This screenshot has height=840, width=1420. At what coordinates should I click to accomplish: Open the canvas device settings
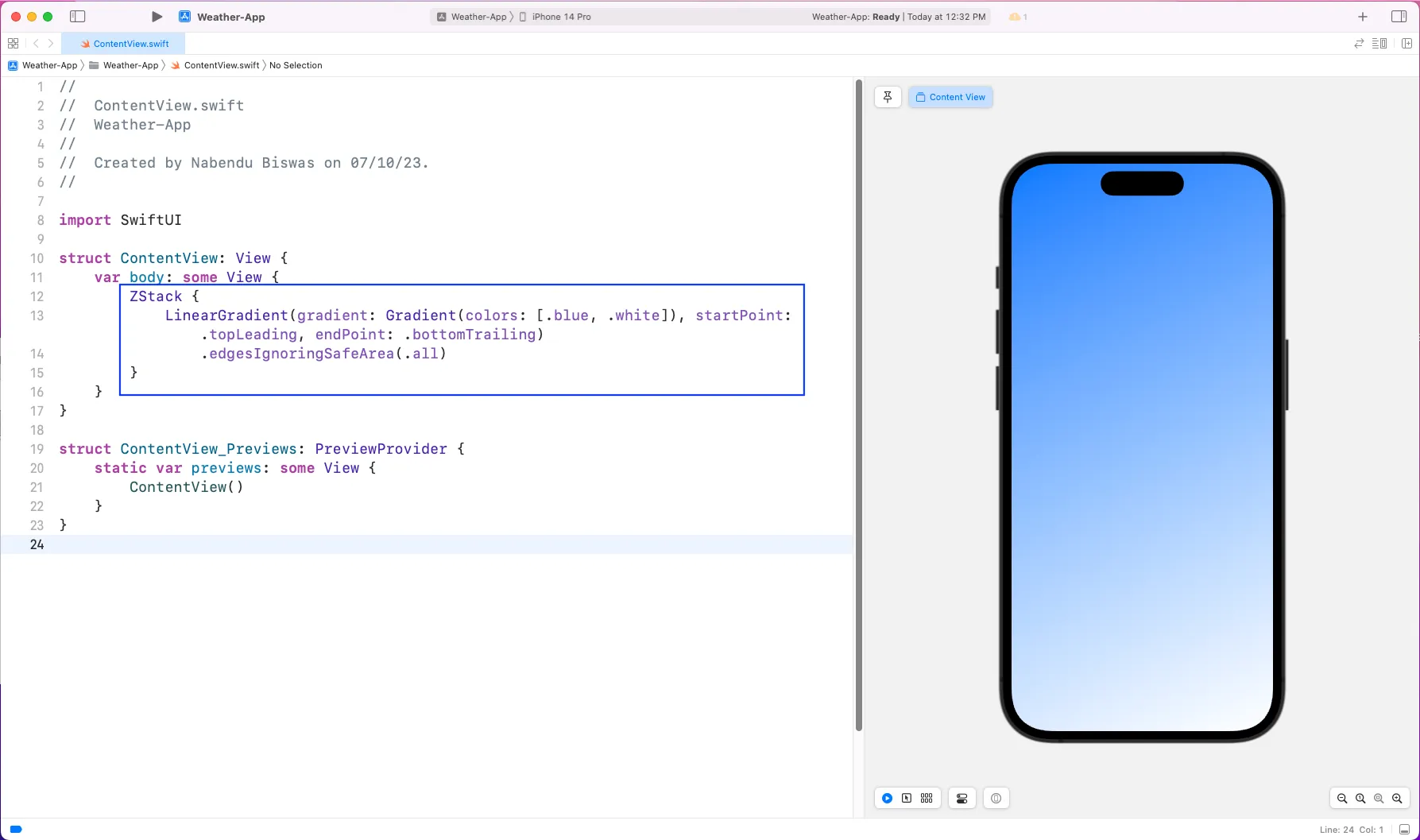(961, 799)
